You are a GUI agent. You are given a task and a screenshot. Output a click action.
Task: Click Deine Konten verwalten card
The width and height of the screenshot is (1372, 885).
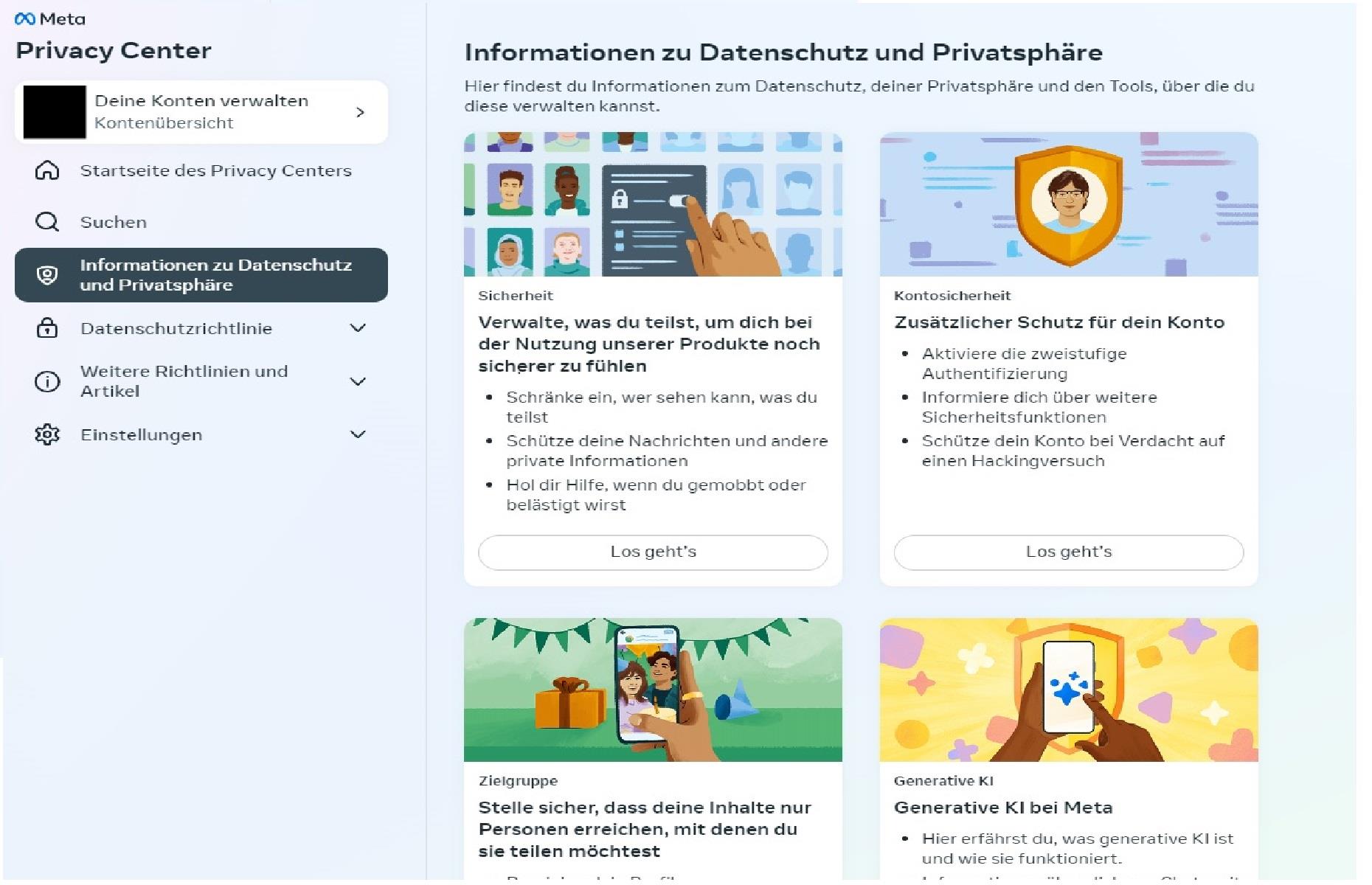point(201,112)
